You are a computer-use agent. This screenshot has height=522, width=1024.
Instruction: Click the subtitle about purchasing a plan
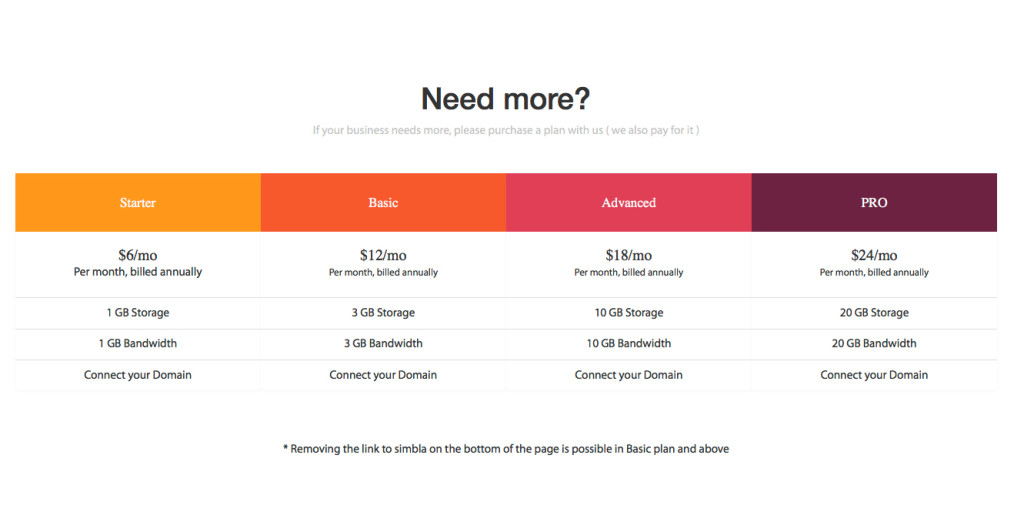(x=505, y=130)
